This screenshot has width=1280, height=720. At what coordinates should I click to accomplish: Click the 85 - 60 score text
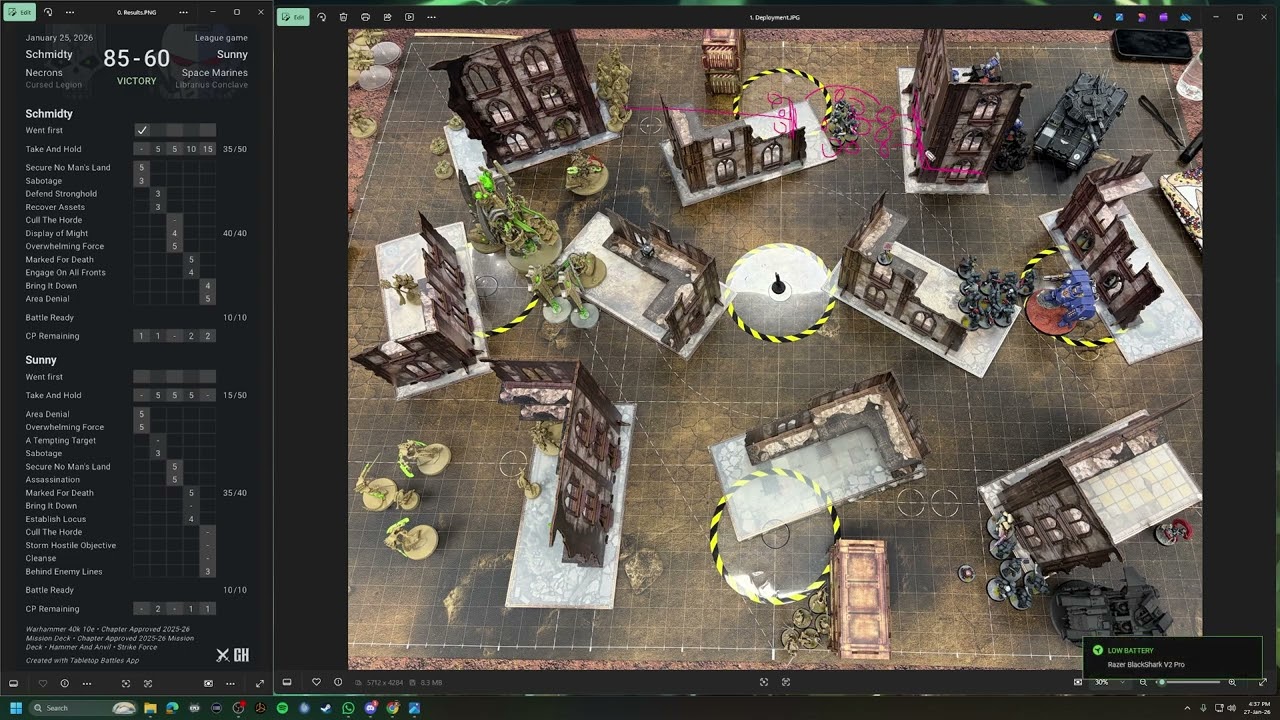(136, 59)
